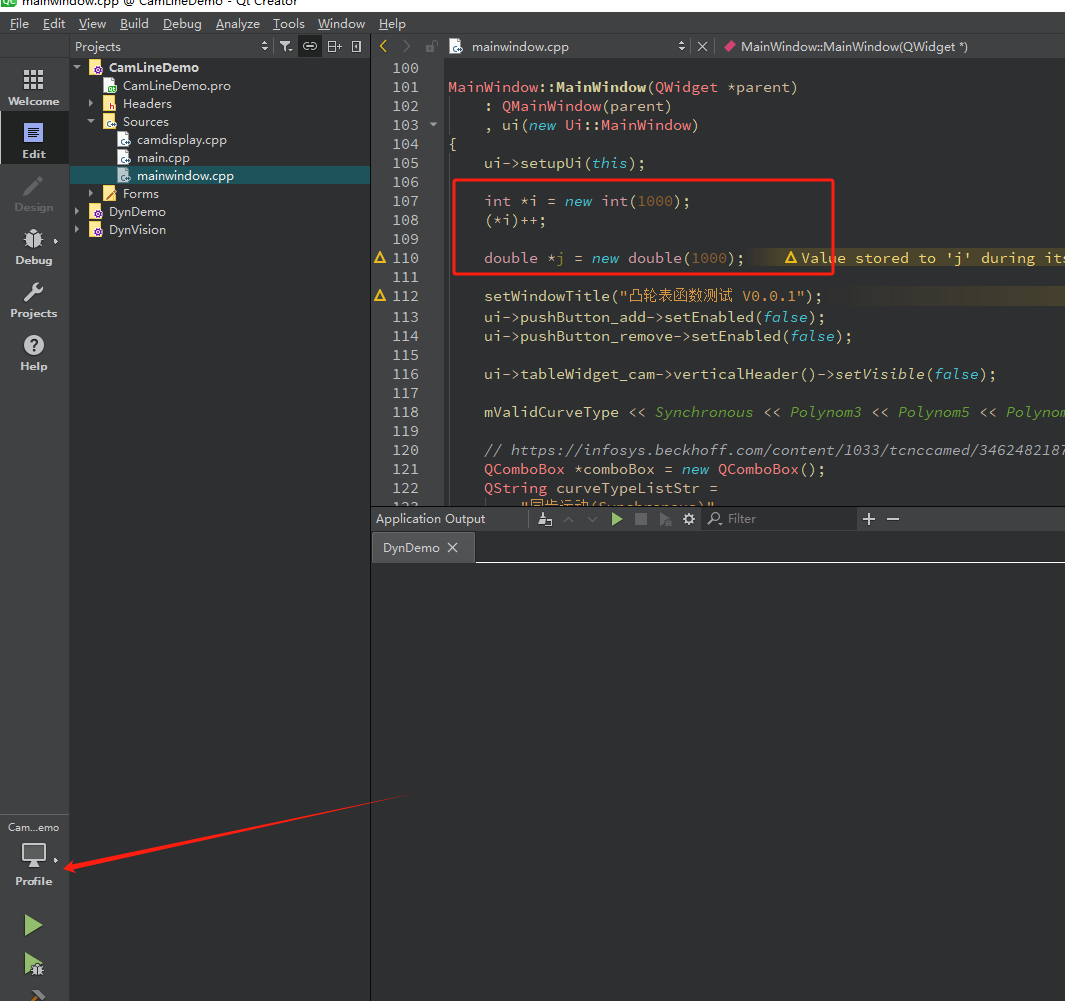Open the View menu
Image resolution: width=1065 pixels, height=1001 pixels.
(92, 24)
